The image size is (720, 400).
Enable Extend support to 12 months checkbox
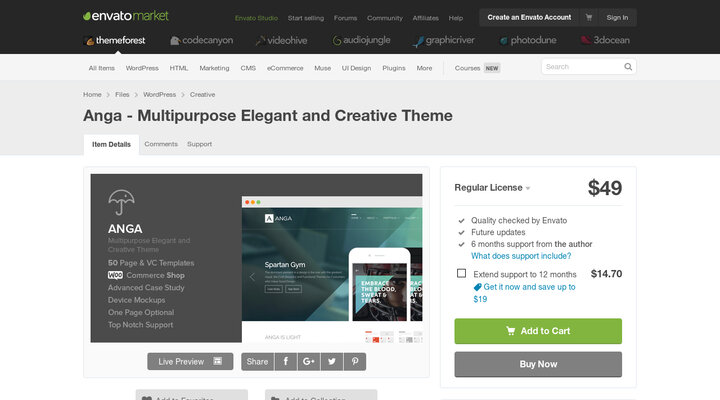(461, 274)
